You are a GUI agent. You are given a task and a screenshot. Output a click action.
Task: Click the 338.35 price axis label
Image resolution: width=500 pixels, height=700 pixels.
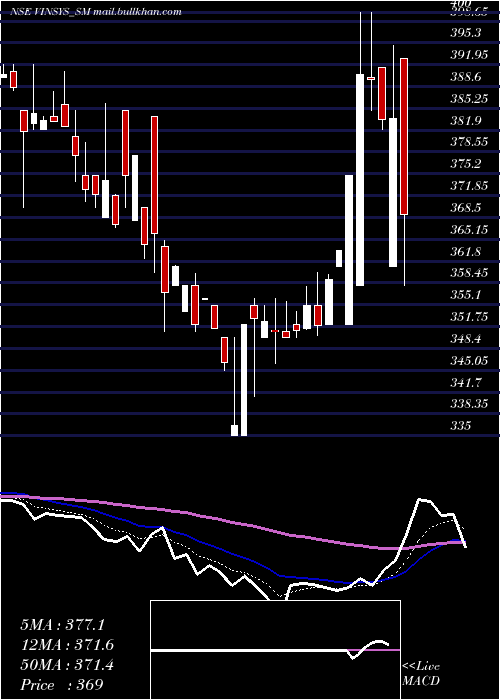pyautogui.click(x=468, y=404)
